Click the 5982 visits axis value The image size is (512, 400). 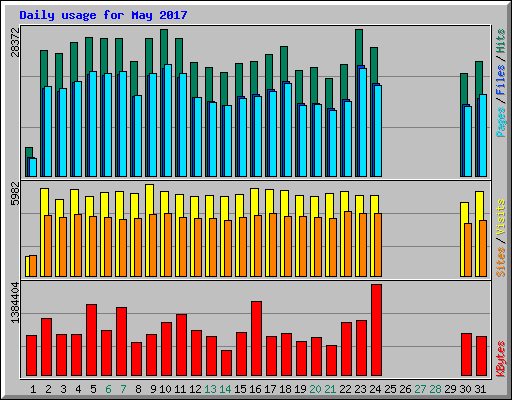(x=16, y=193)
